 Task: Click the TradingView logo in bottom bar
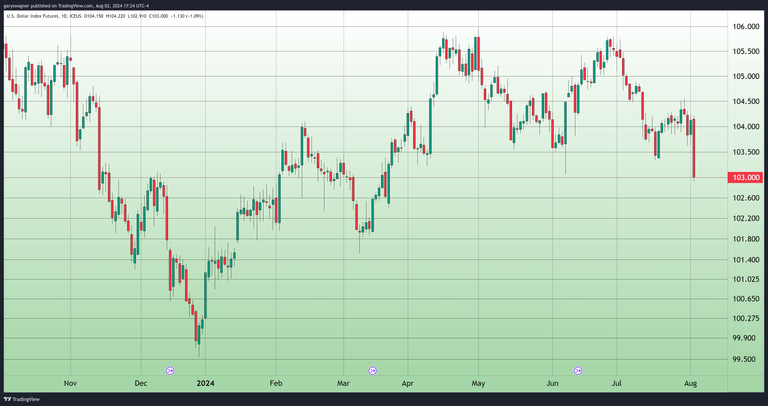tap(24, 398)
